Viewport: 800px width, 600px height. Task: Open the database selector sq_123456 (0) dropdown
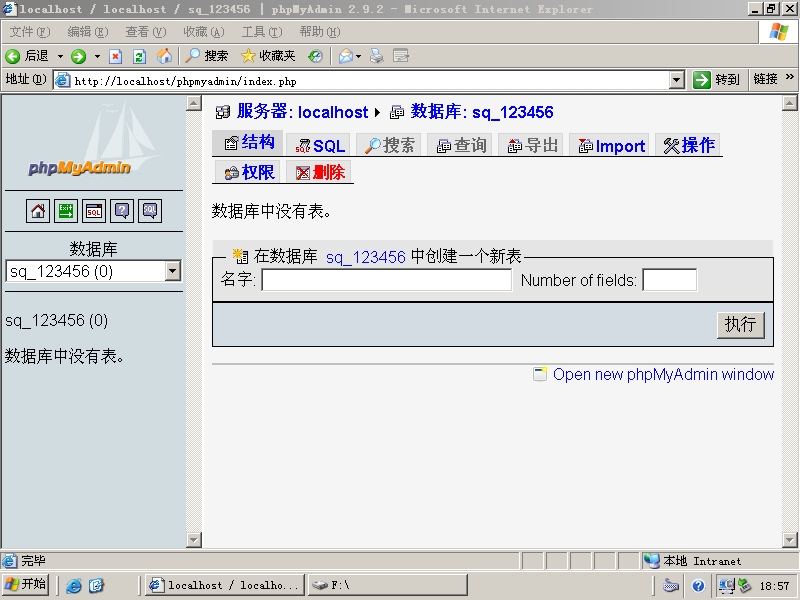[x=173, y=271]
